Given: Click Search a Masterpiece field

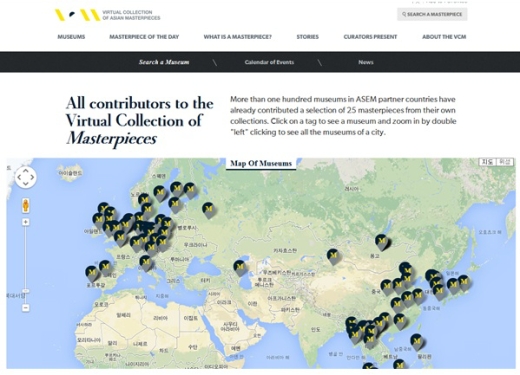Looking at the screenshot, I should pos(432,14).
